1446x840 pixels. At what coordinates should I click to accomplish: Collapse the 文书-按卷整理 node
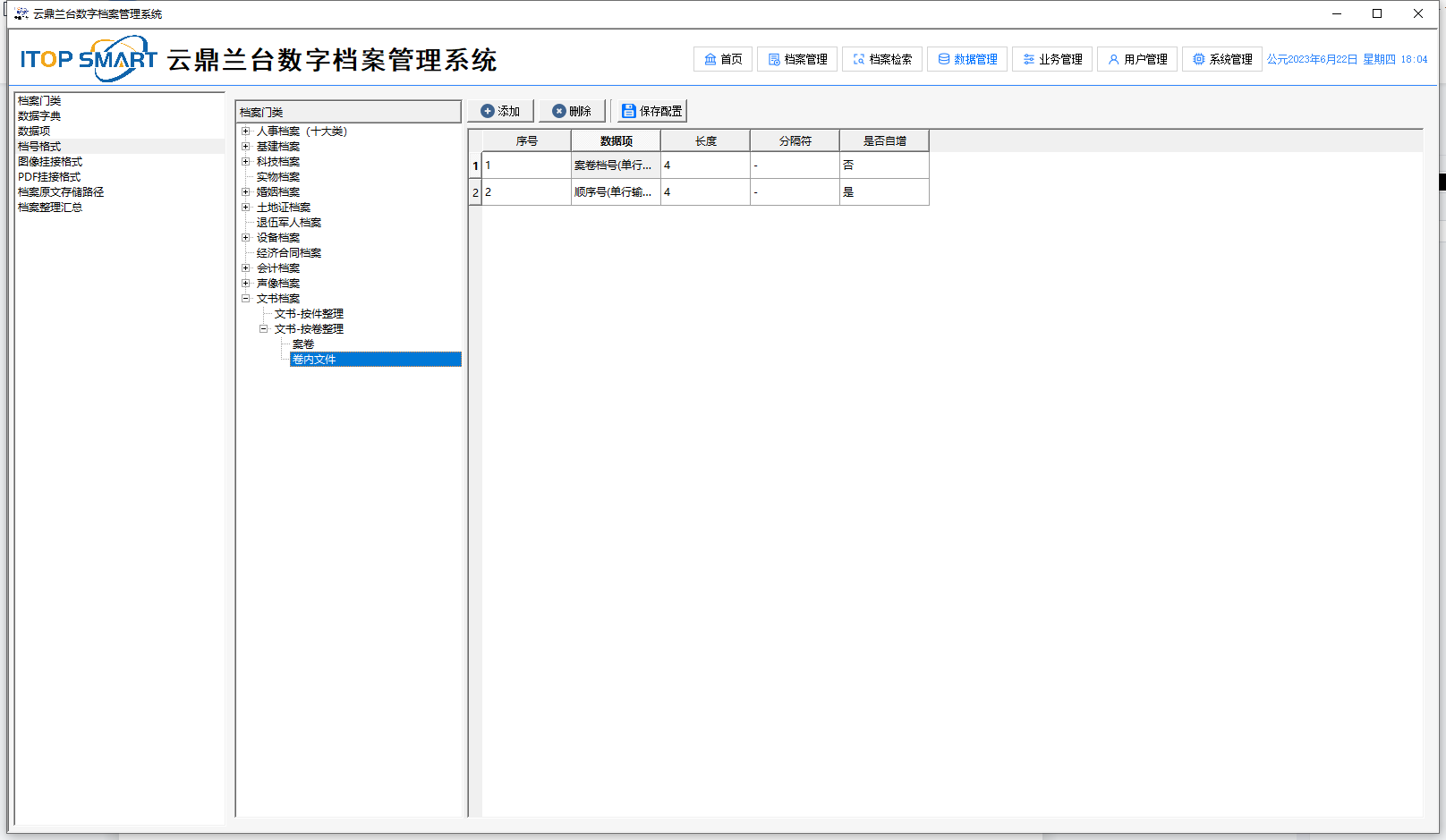point(264,329)
